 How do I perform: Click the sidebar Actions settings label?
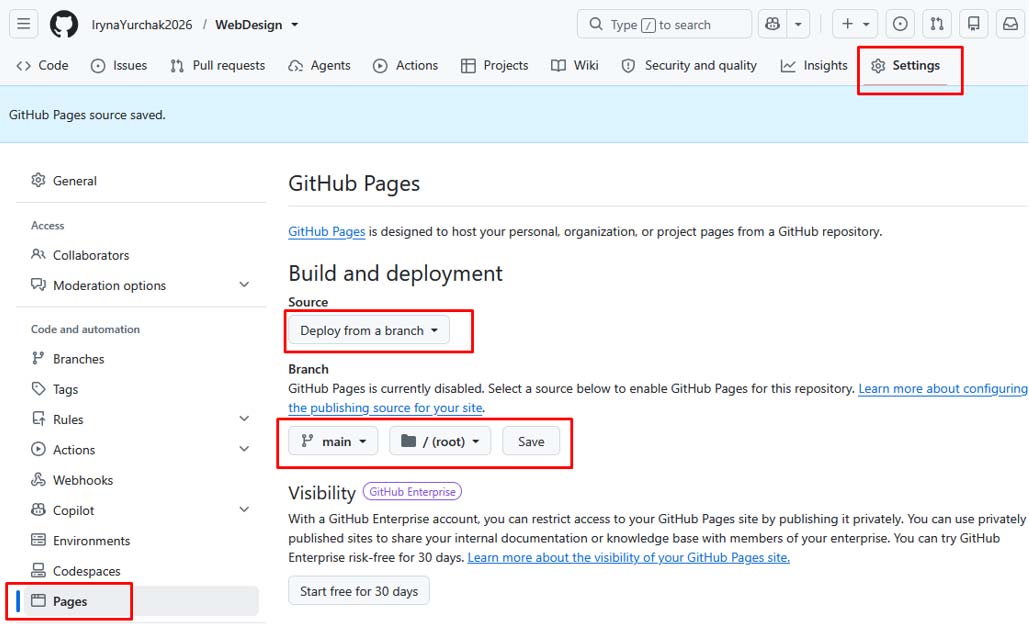(x=74, y=449)
